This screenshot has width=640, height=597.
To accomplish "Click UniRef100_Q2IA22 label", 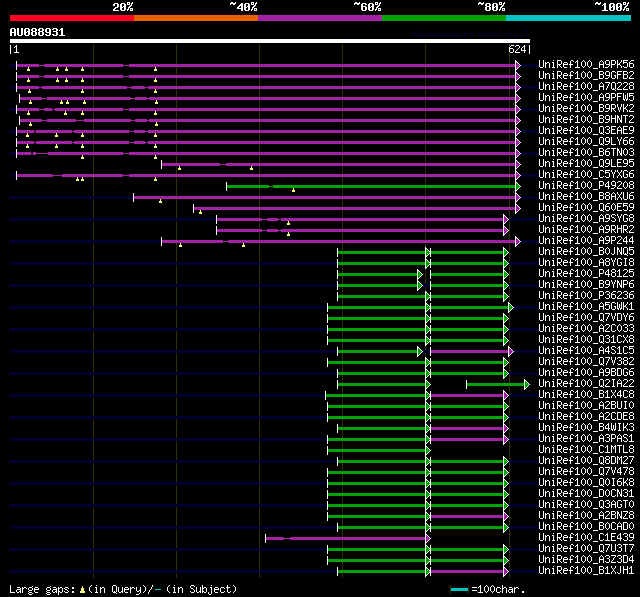I will point(586,384).
